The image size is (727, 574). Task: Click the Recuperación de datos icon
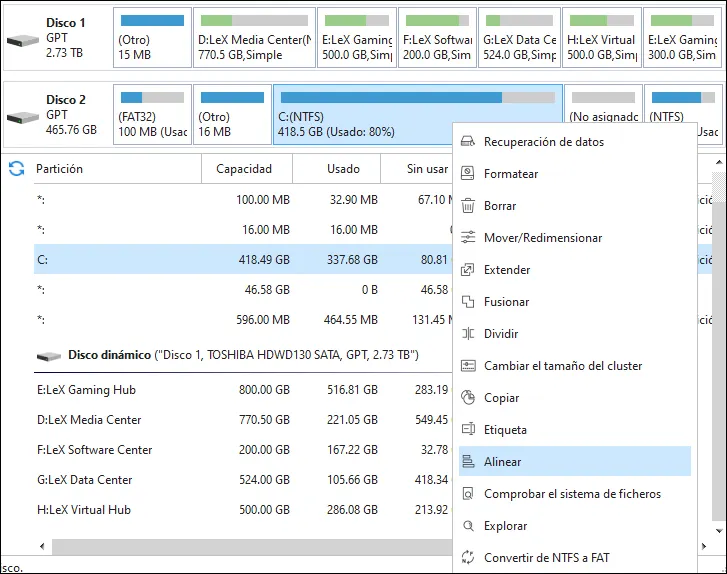pos(468,141)
